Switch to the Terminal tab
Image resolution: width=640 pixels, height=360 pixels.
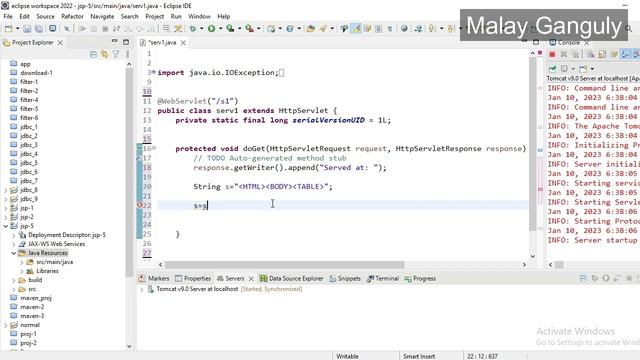(383, 278)
